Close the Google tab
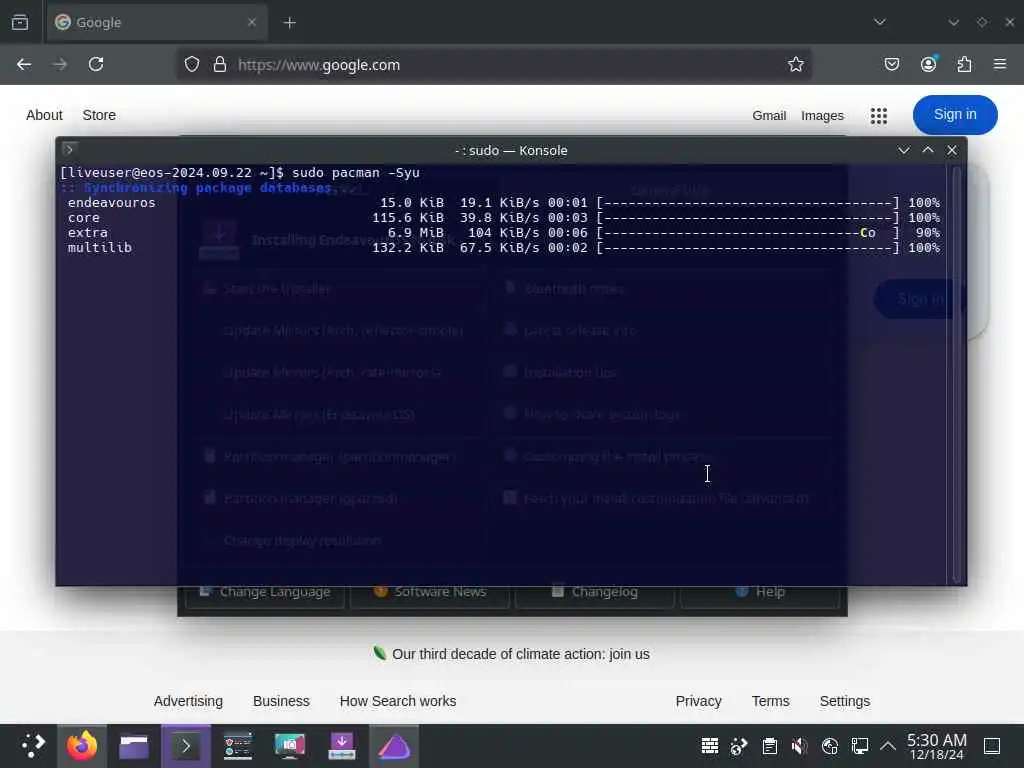The height and width of the screenshot is (768, 1024). 251,22
